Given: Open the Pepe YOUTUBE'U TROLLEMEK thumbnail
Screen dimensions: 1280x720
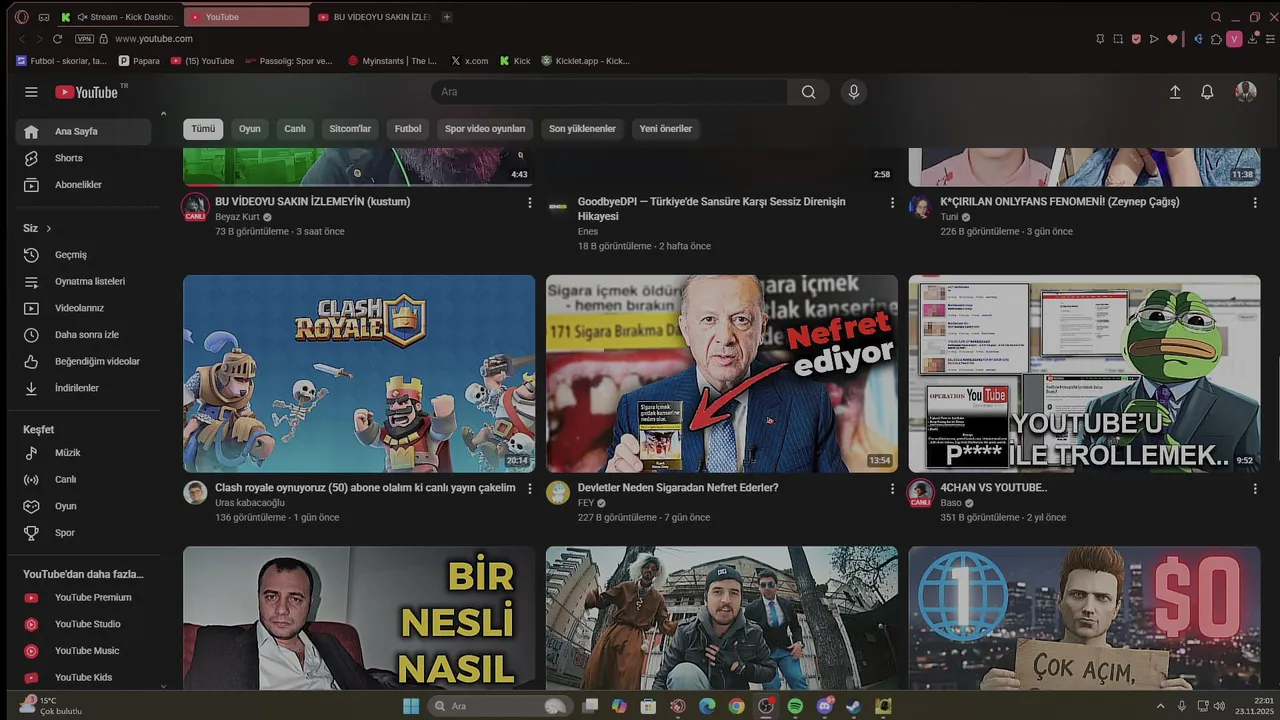Looking at the screenshot, I should (1084, 373).
